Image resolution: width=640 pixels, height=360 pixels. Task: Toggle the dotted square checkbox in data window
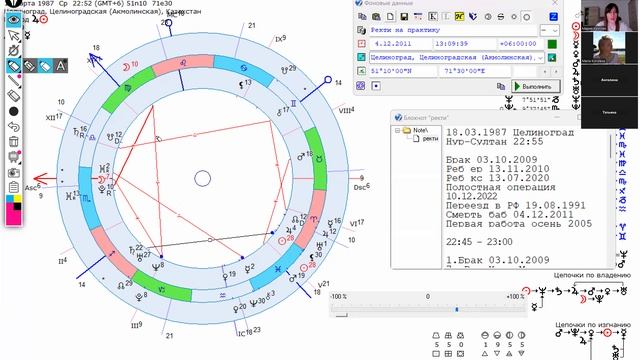[376, 86]
